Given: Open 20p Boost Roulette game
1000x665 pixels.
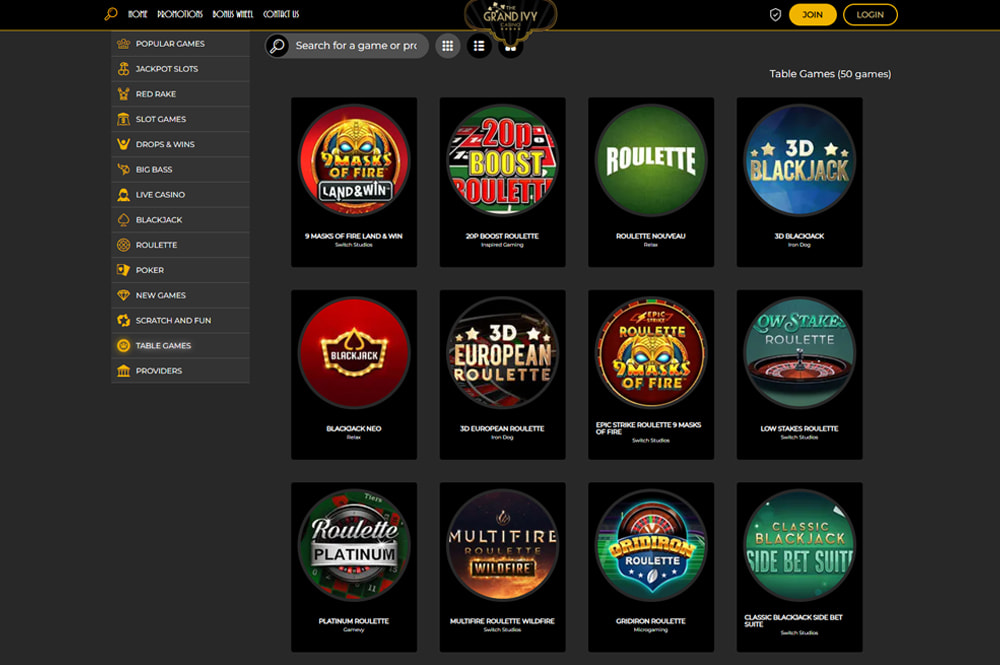Looking at the screenshot, I should coord(503,182).
